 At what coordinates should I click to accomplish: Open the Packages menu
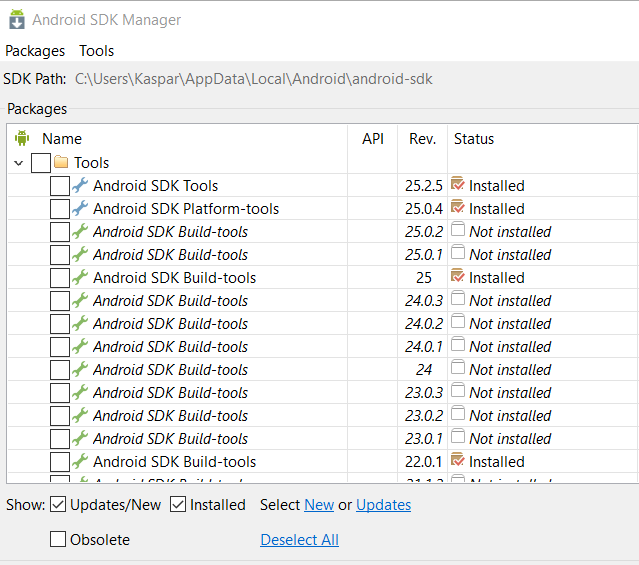pyautogui.click(x=35, y=51)
